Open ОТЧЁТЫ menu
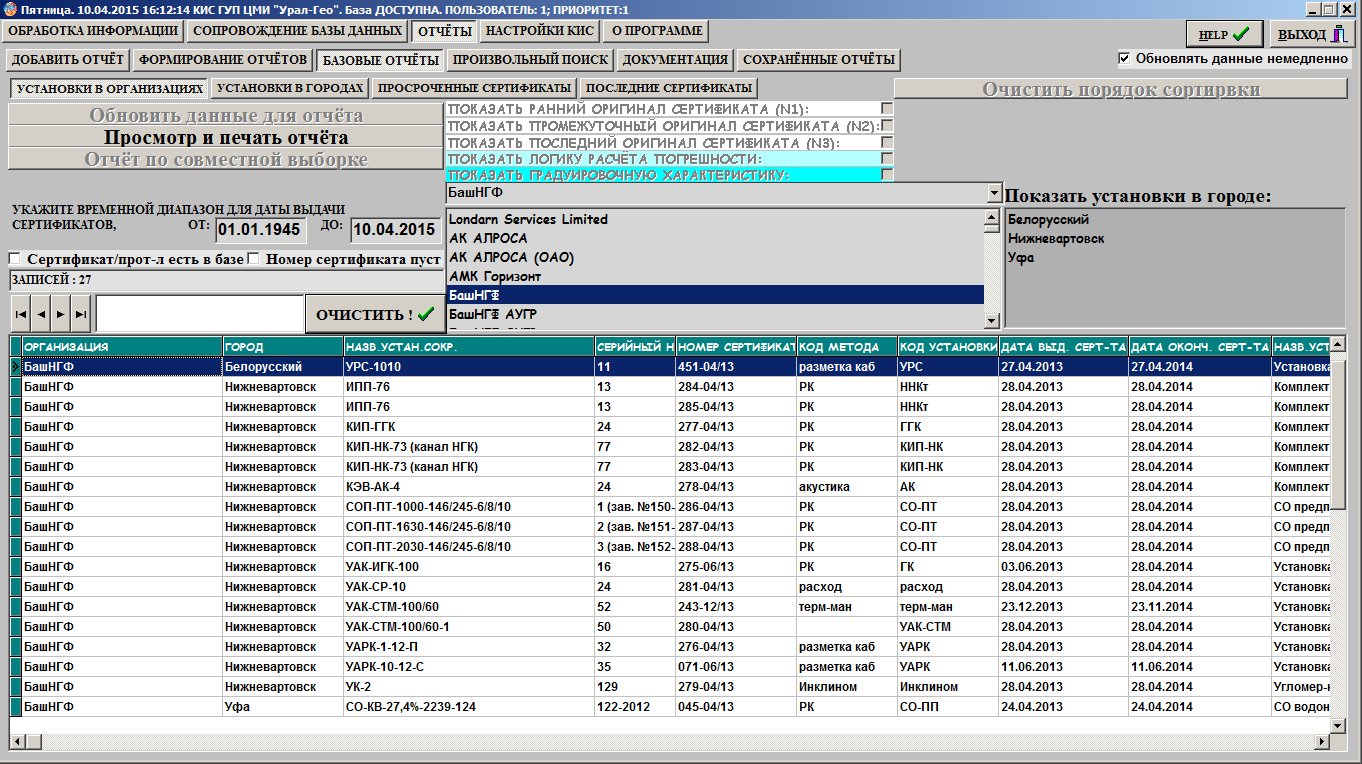Screen dimensions: 1362x764 tap(445, 31)
